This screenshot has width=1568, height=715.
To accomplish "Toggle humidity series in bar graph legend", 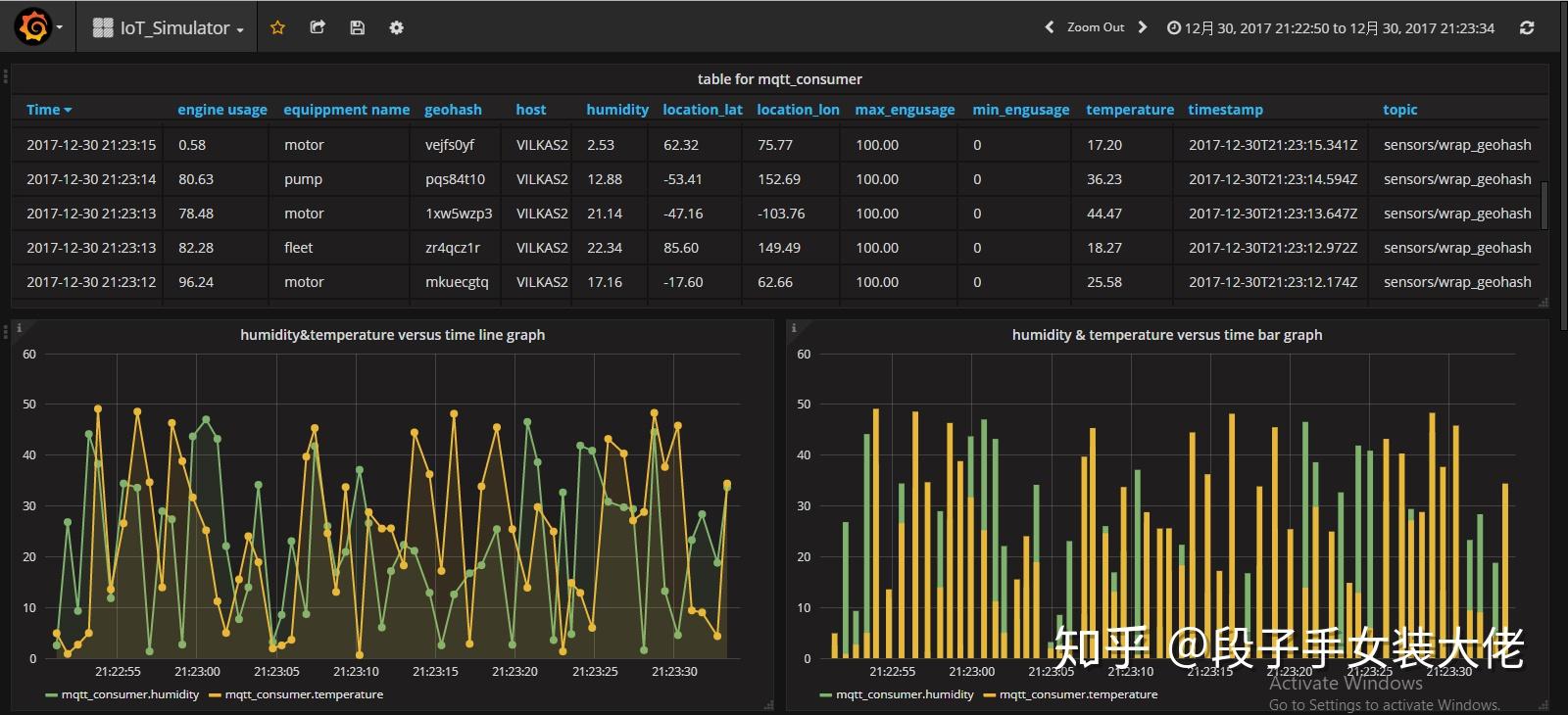I will tap(904, 694).
